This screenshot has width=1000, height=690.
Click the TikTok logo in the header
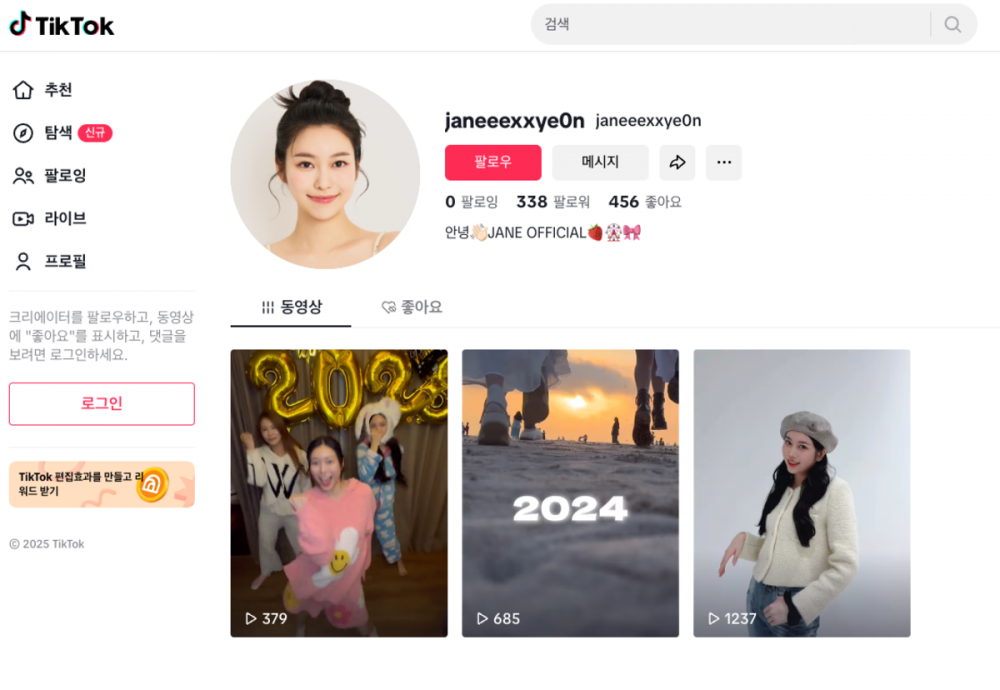(x=62, y=25)
